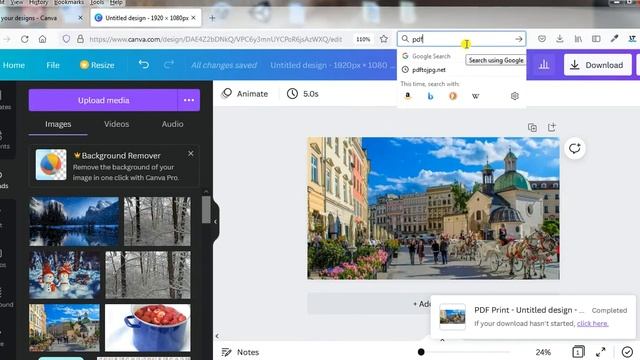Open the Notes panel button
The width and height of the screenshot is (640, 360).
point(240,352)
